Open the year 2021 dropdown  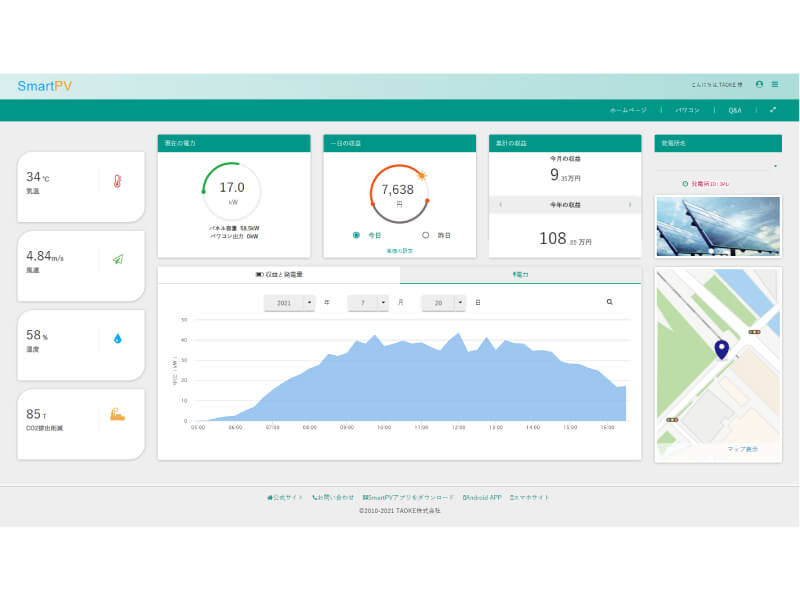pos(310,302)
